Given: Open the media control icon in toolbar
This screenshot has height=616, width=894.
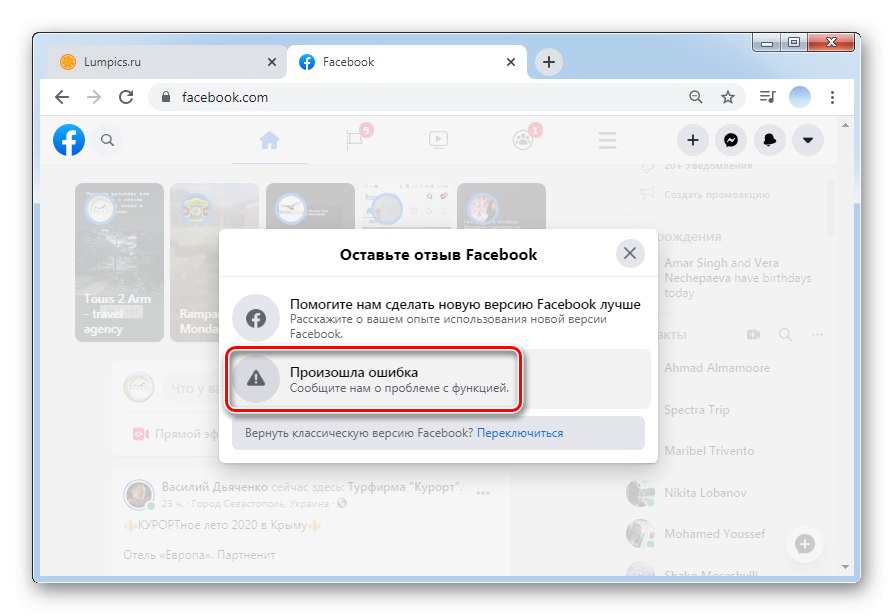Looking at the screenshot, I should coord(767,98).
